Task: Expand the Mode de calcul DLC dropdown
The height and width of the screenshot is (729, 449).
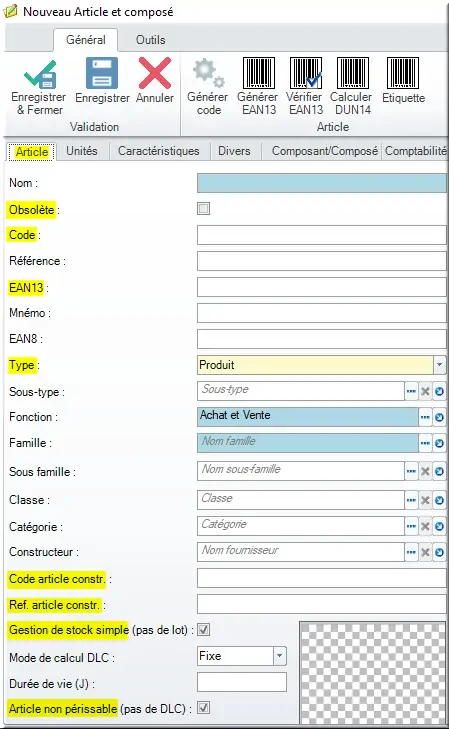Action: click(x=279, y=656)
